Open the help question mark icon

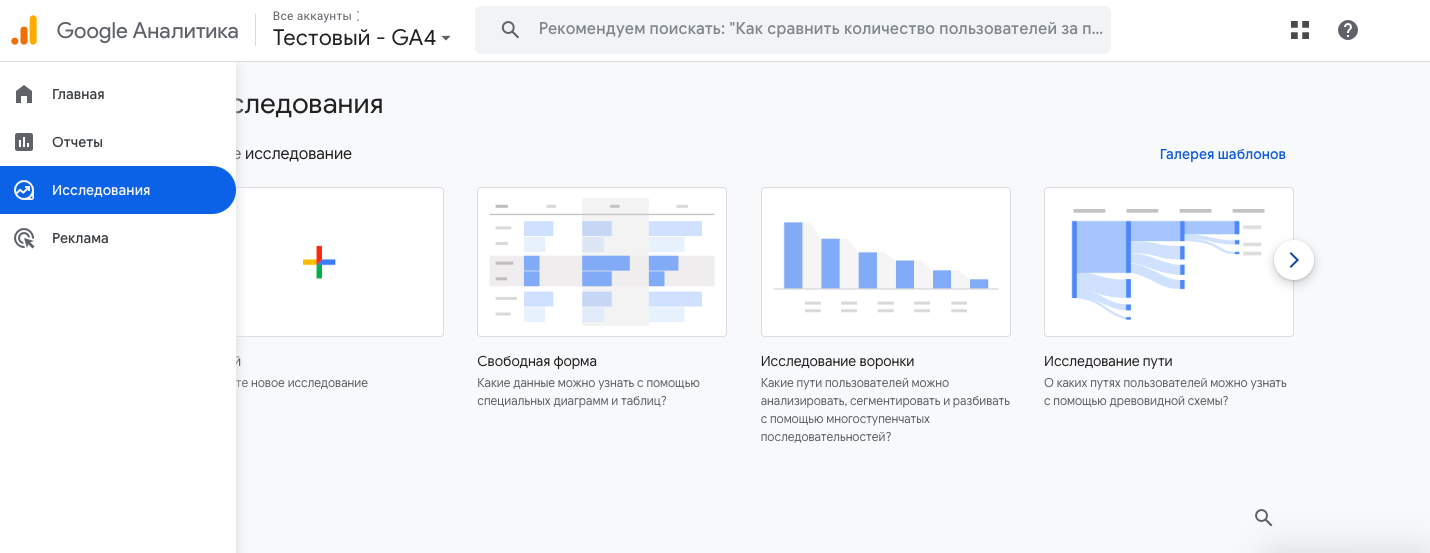click(1348, 30)
